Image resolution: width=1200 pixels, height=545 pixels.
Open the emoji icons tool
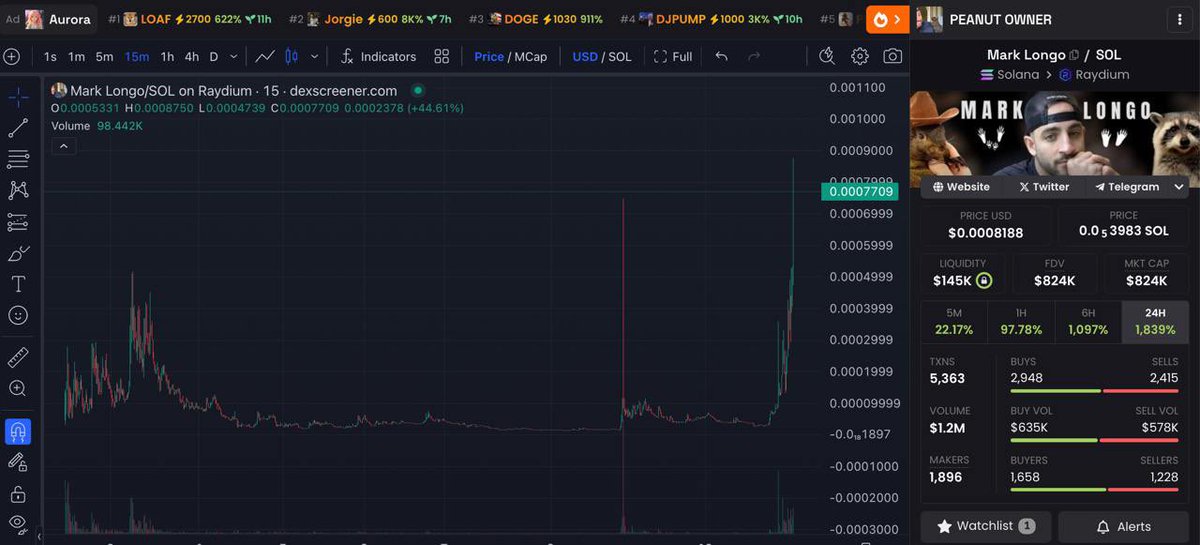tap(18, 315)
